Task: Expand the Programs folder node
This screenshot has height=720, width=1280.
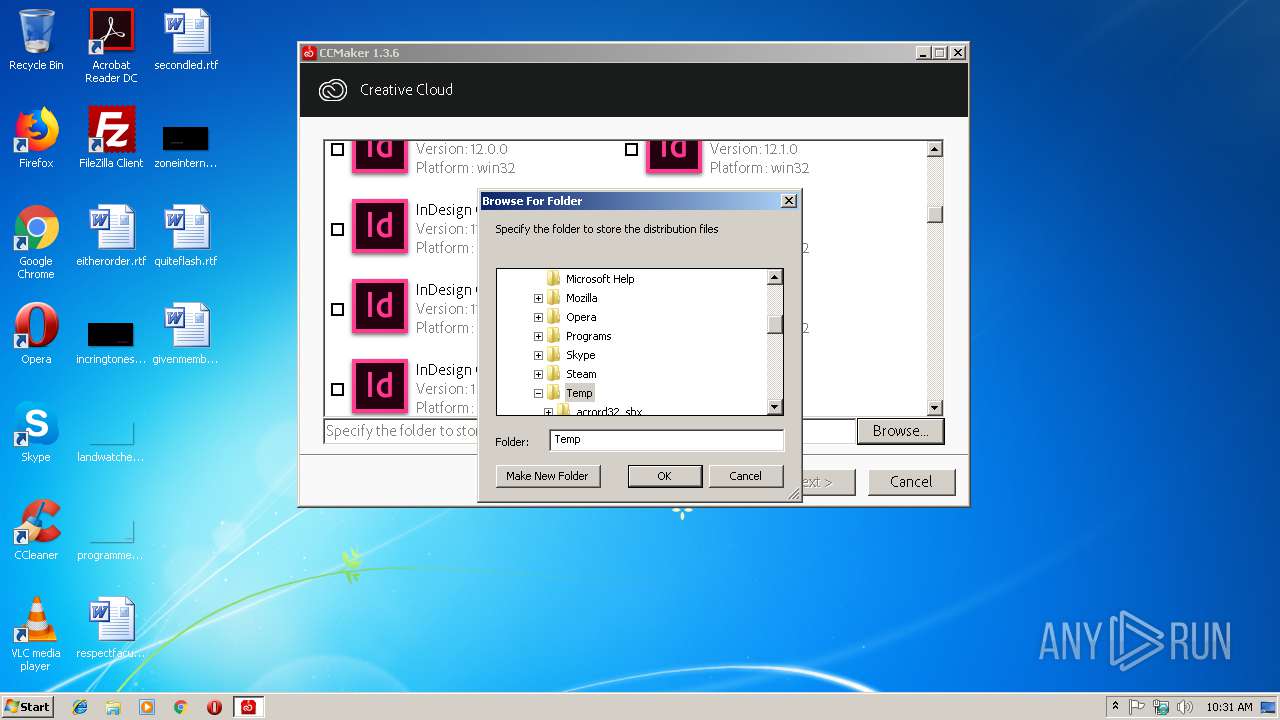Action: 538,336
